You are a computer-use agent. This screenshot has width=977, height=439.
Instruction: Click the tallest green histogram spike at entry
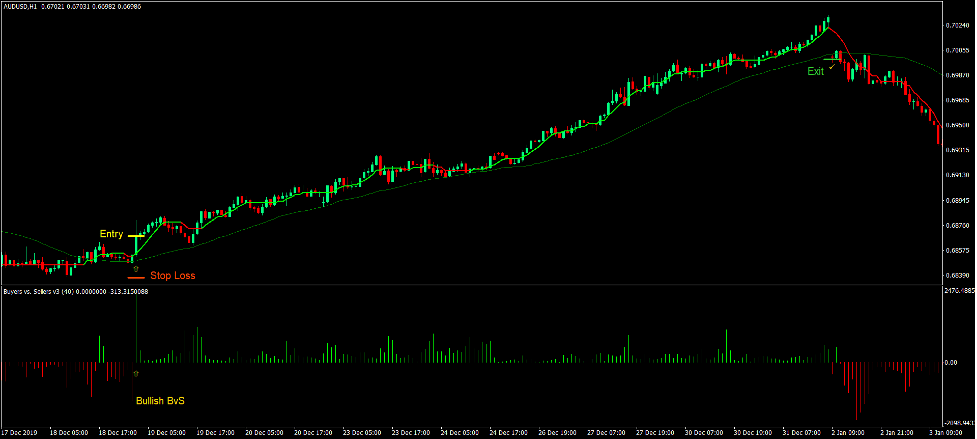(x=135, y=320)
